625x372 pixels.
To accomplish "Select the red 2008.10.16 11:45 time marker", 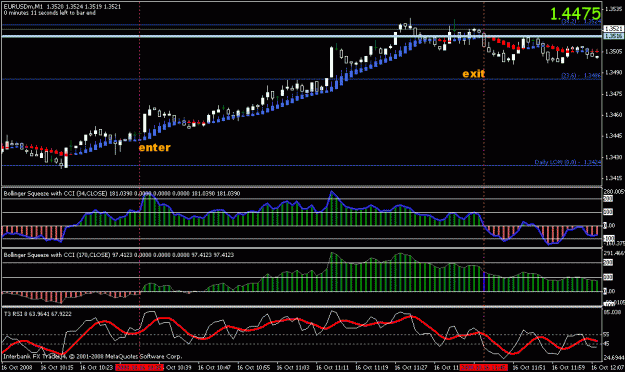I will [x=483, y=367].
